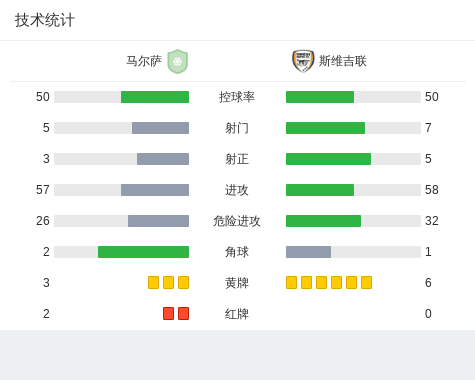Click the third yellow card of 斯维吉联
The height and width of the screenshot is (380, 475).
tap(321, 282)
